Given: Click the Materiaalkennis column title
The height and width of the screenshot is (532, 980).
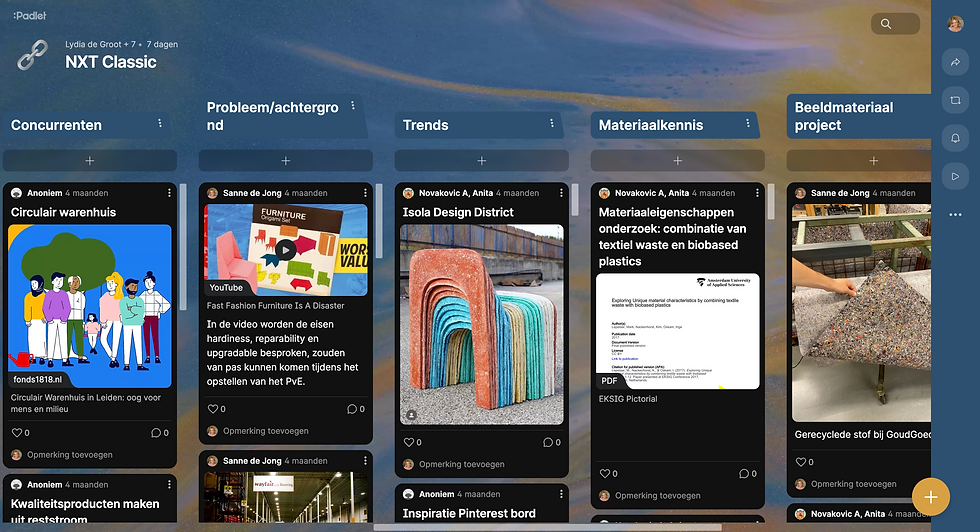Looking at the screenshot, I should tap(651, 125).
